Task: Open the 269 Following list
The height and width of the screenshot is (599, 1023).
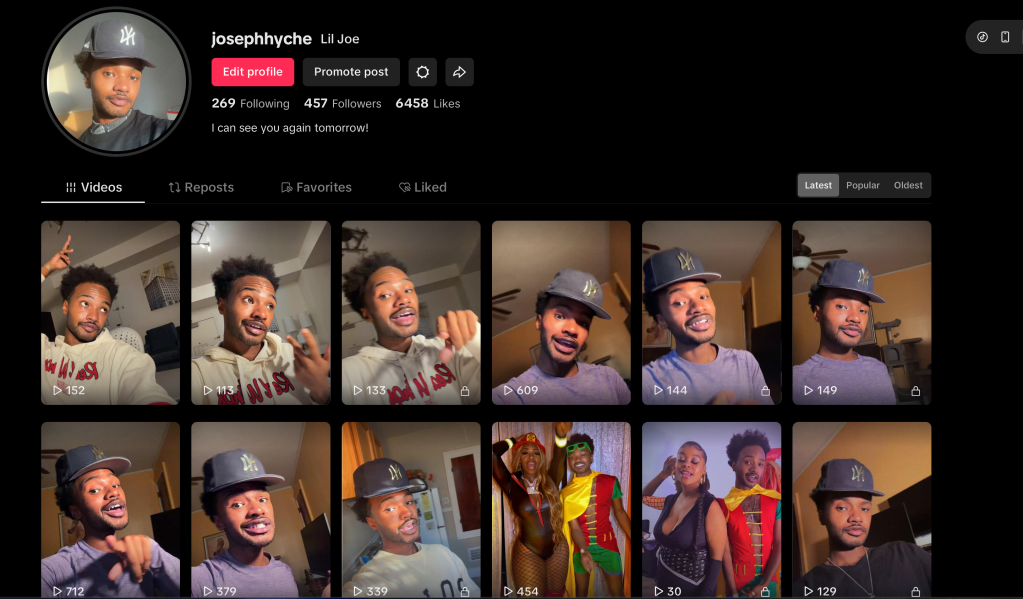Action: 251,103
